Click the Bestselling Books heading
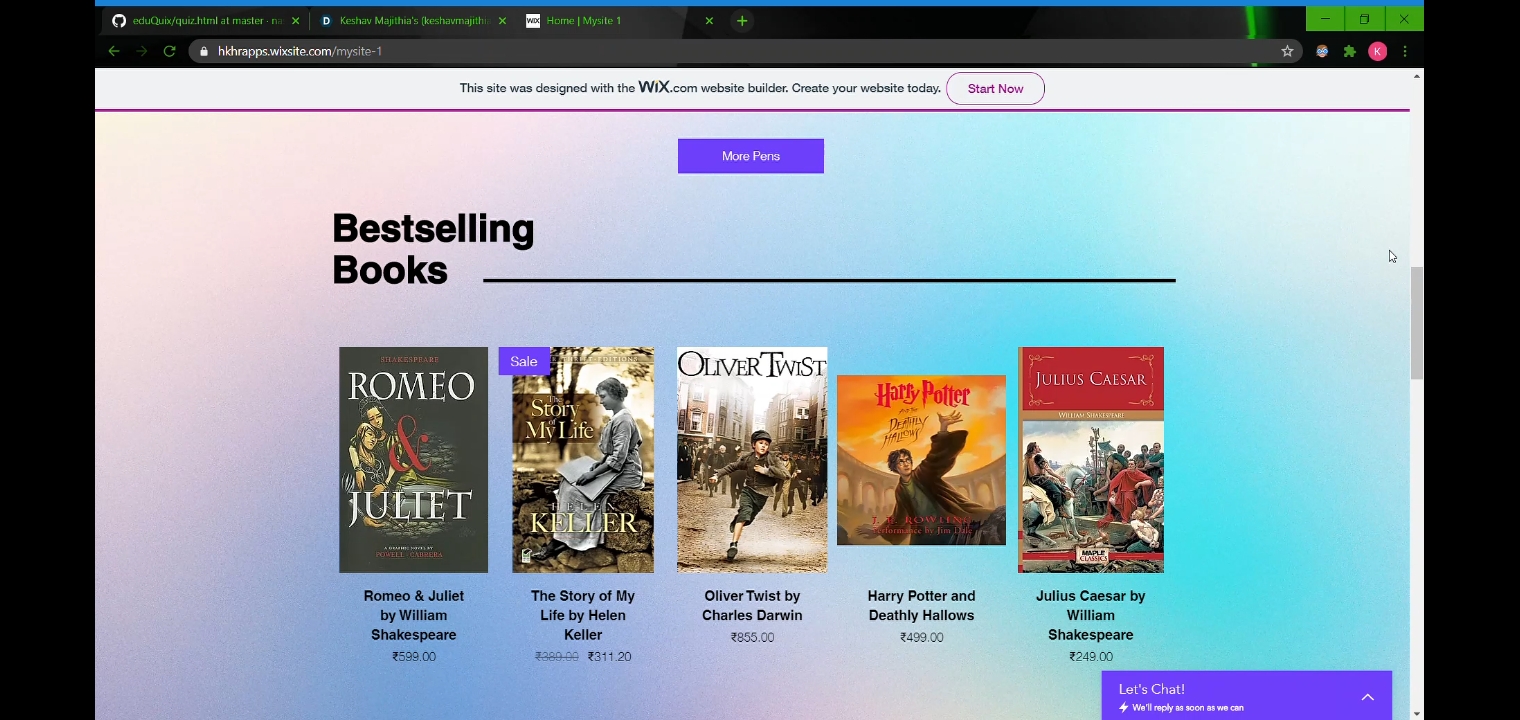Image resolution: width=1520 pixels, height=720 pixels. pos(433,249)
